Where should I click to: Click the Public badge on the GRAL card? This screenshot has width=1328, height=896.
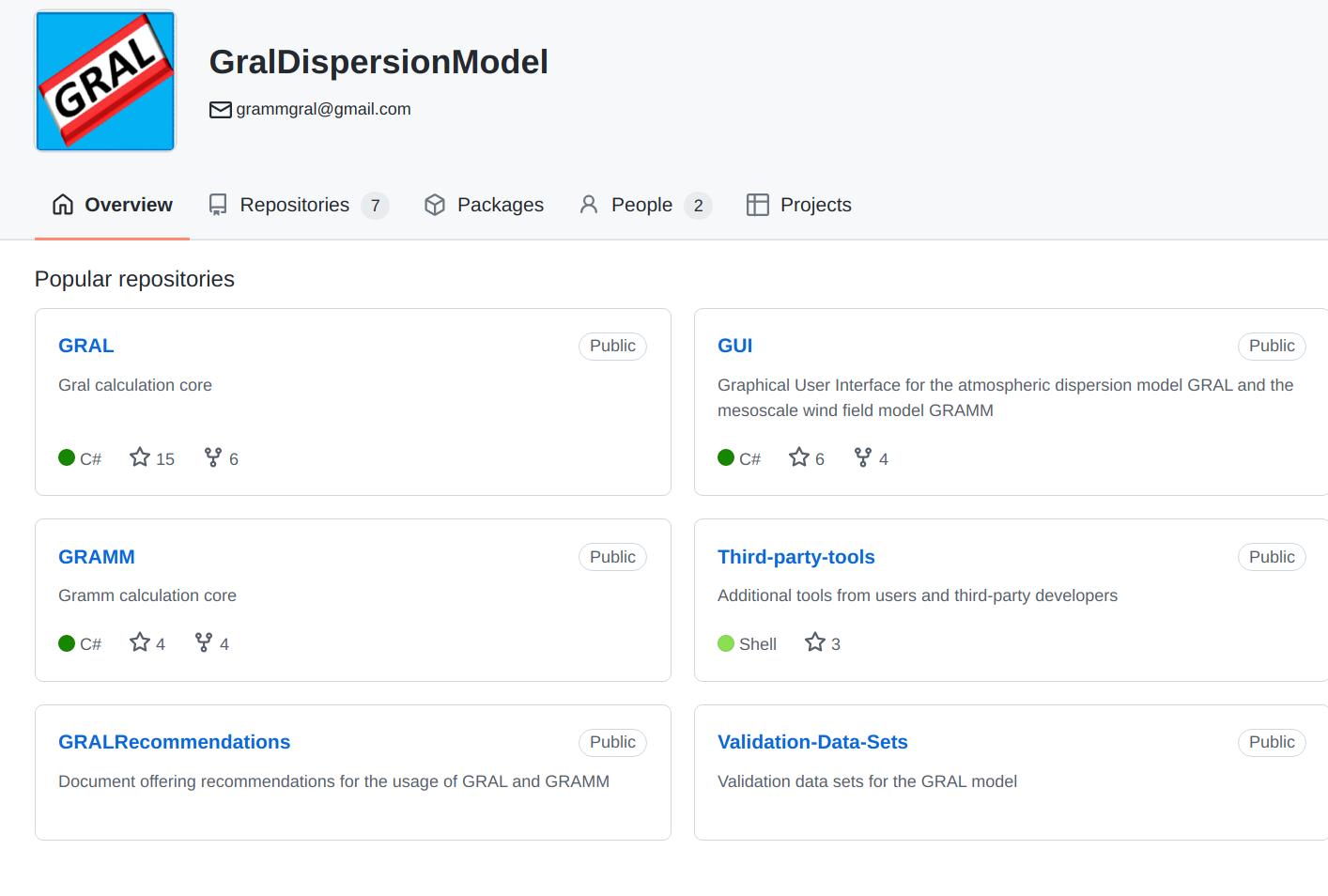(612, 347)
